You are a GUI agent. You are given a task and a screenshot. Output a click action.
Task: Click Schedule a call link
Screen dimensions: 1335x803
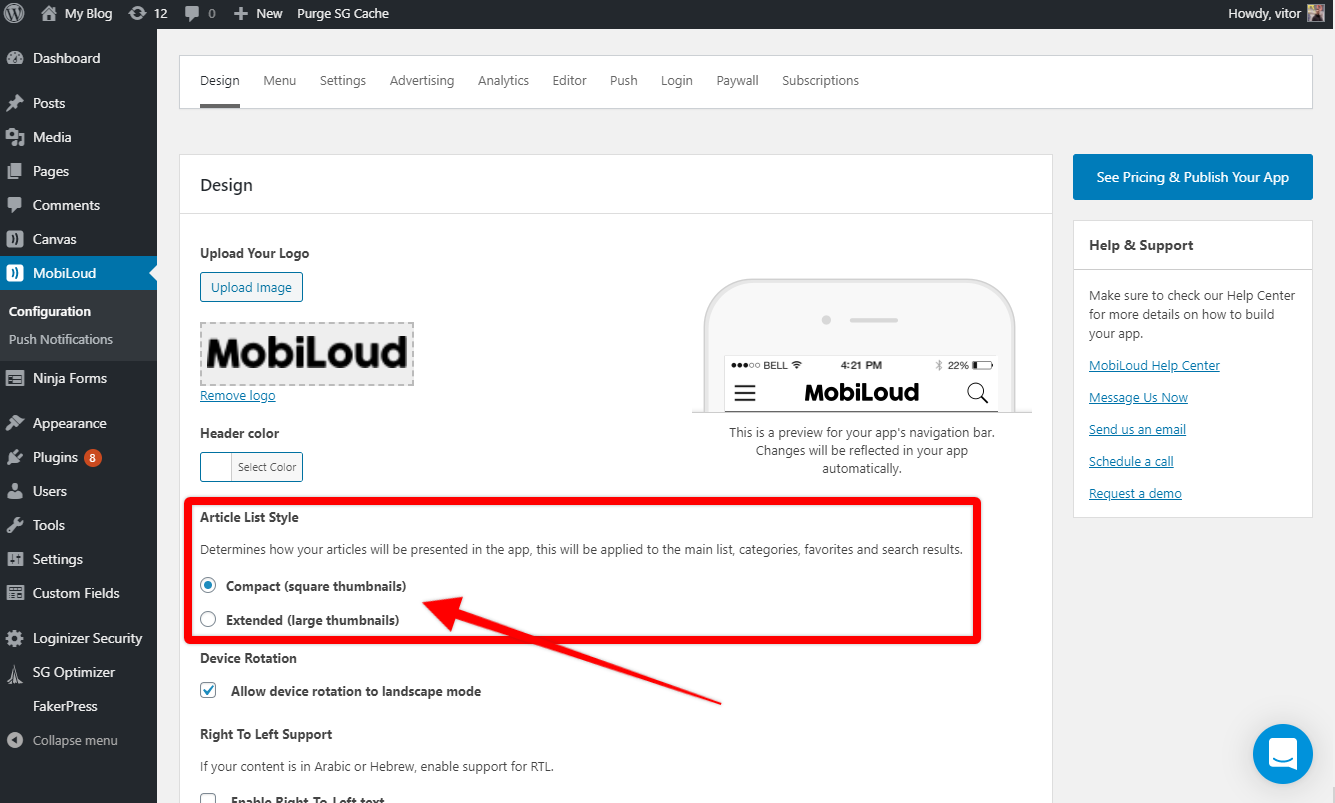click(x=1131, y=462)
